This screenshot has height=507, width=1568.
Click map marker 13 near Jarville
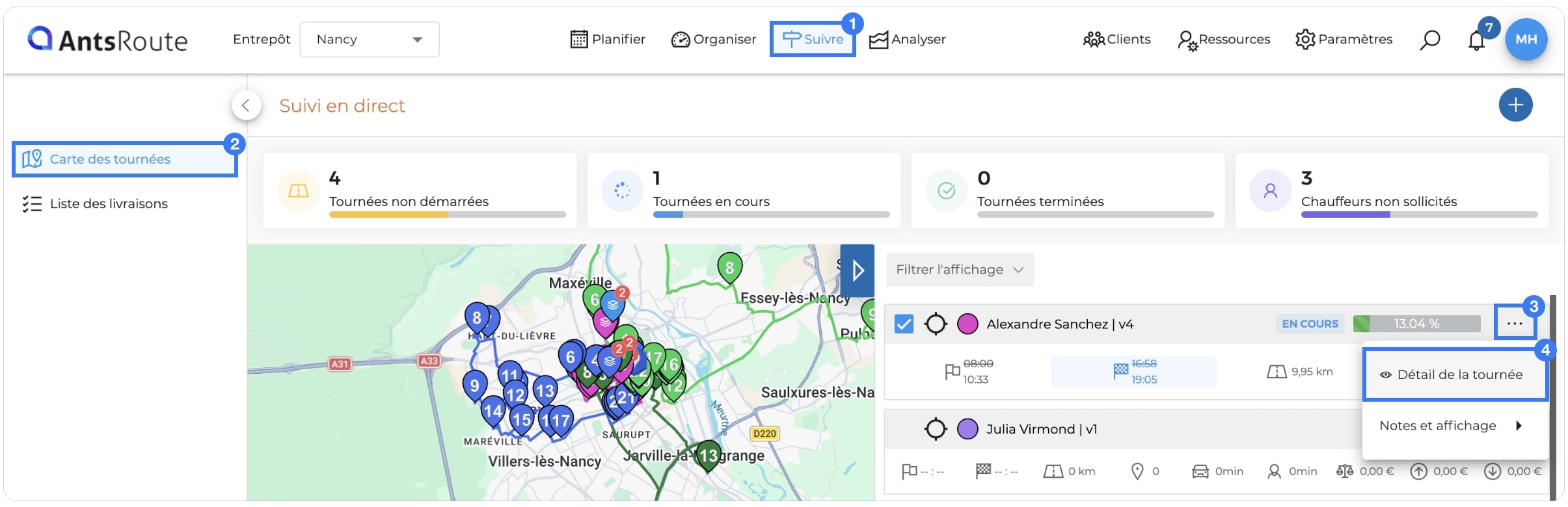pyautogui.click(x=708, y=456)
